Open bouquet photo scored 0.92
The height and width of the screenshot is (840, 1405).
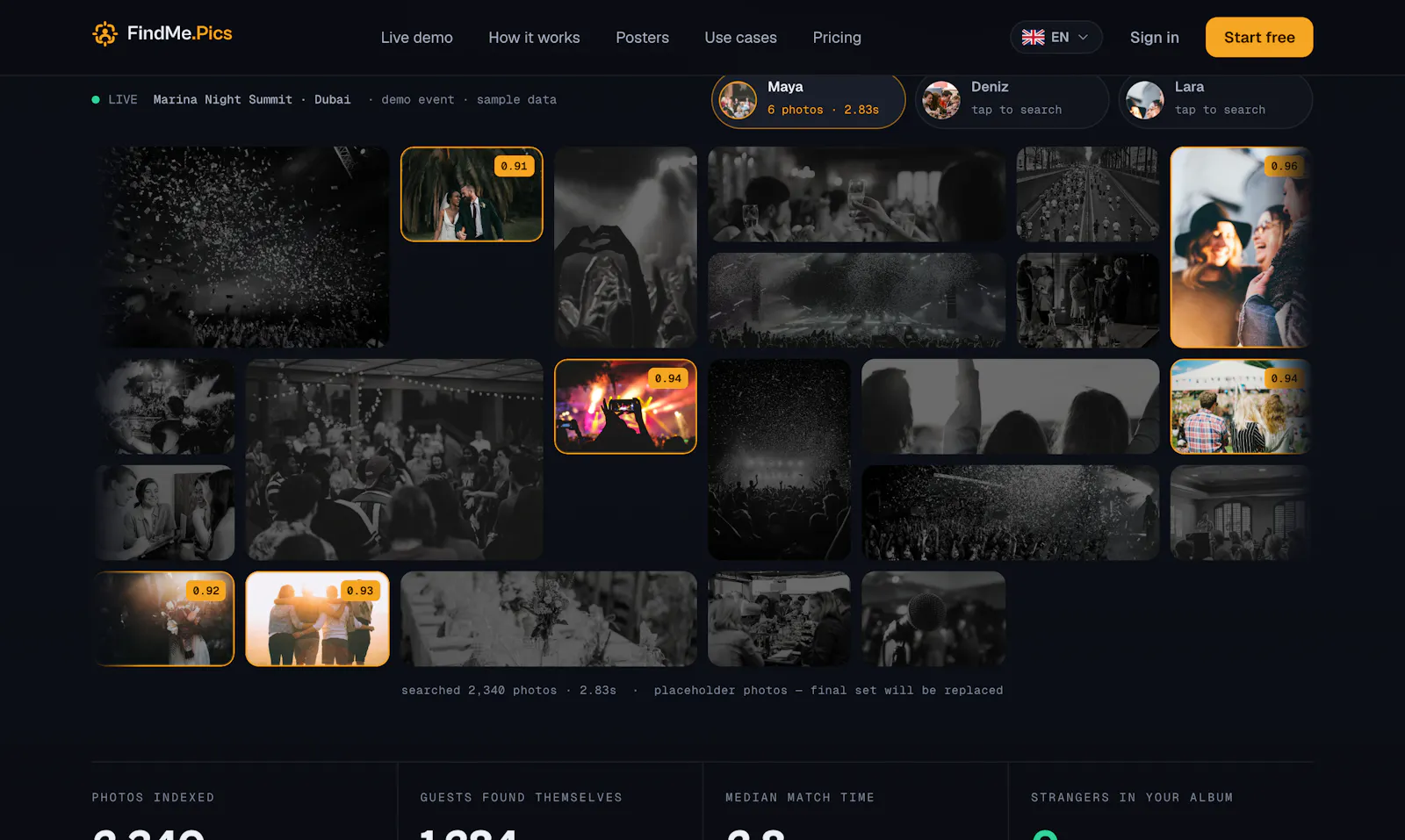click(163, 619)
